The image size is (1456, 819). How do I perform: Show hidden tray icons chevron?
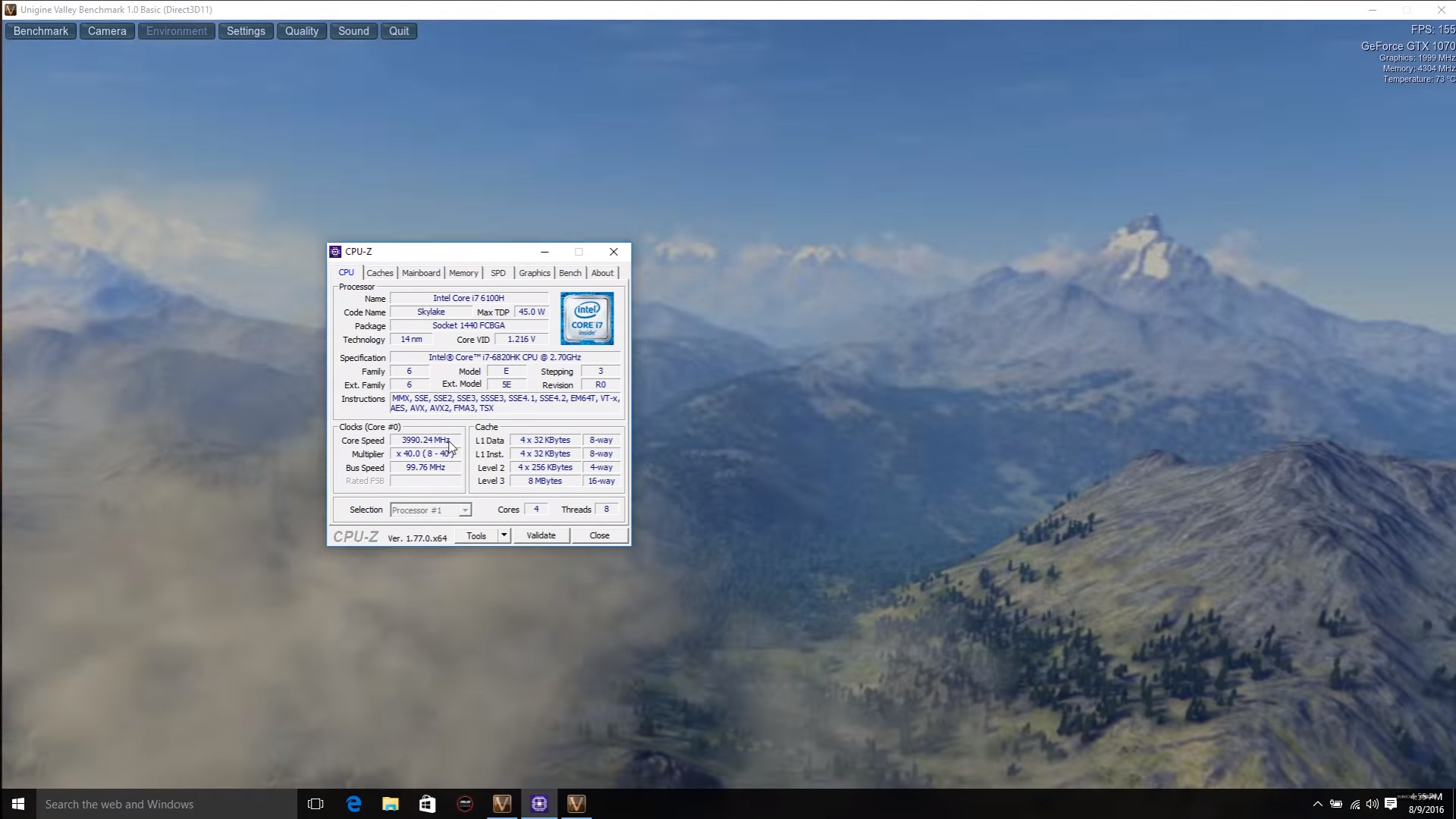point(1317,804)
